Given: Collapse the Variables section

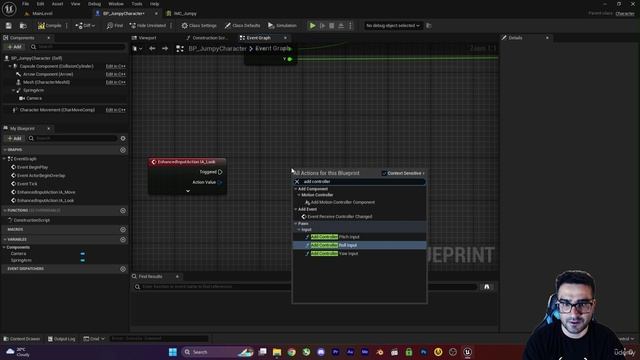Looking at the screenshot, I should coord(5,240).
